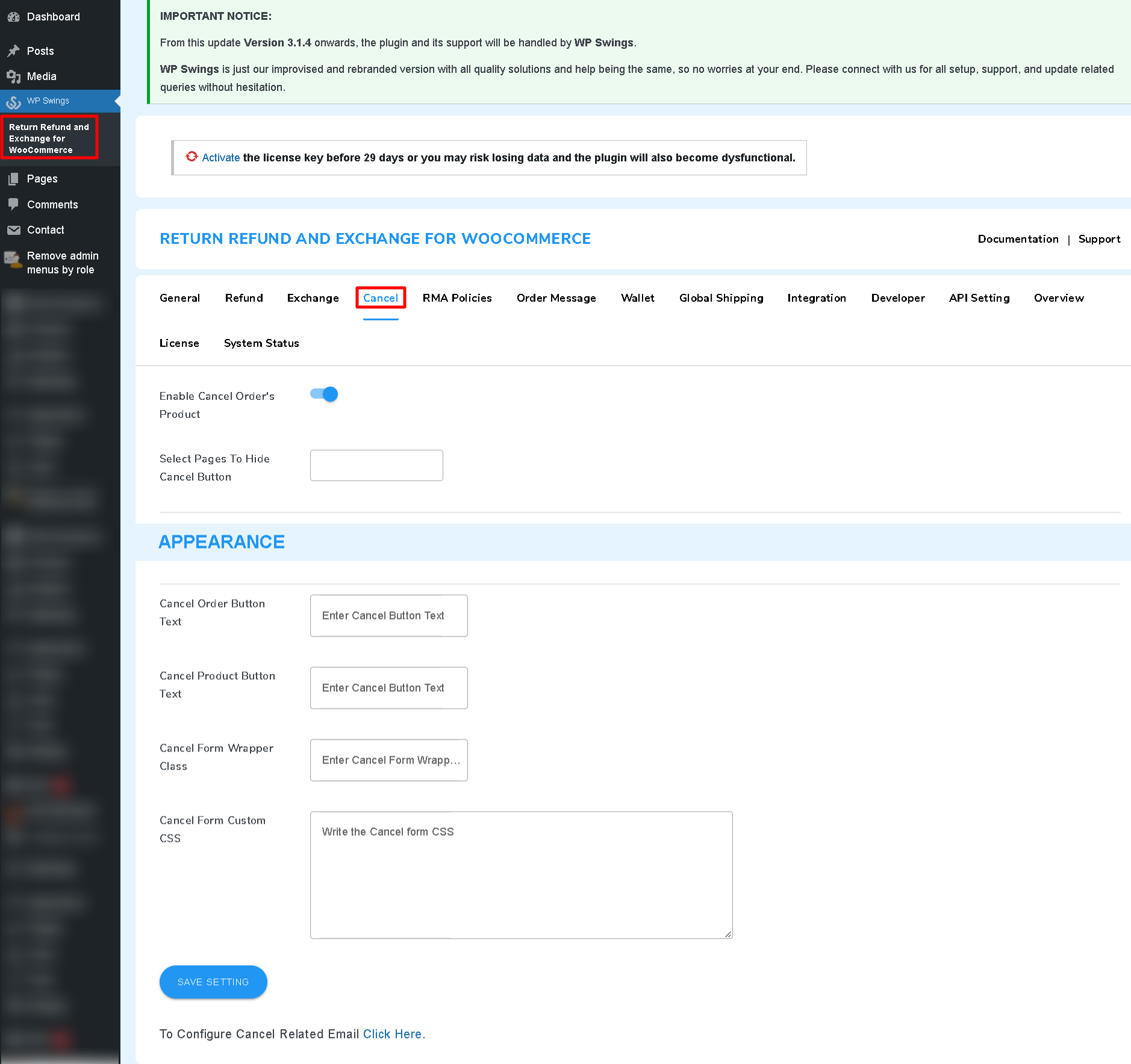The width and height of the screenshot is (1131, 1064).
Task: Click the red license warning icon
Action: coord(192,157)
